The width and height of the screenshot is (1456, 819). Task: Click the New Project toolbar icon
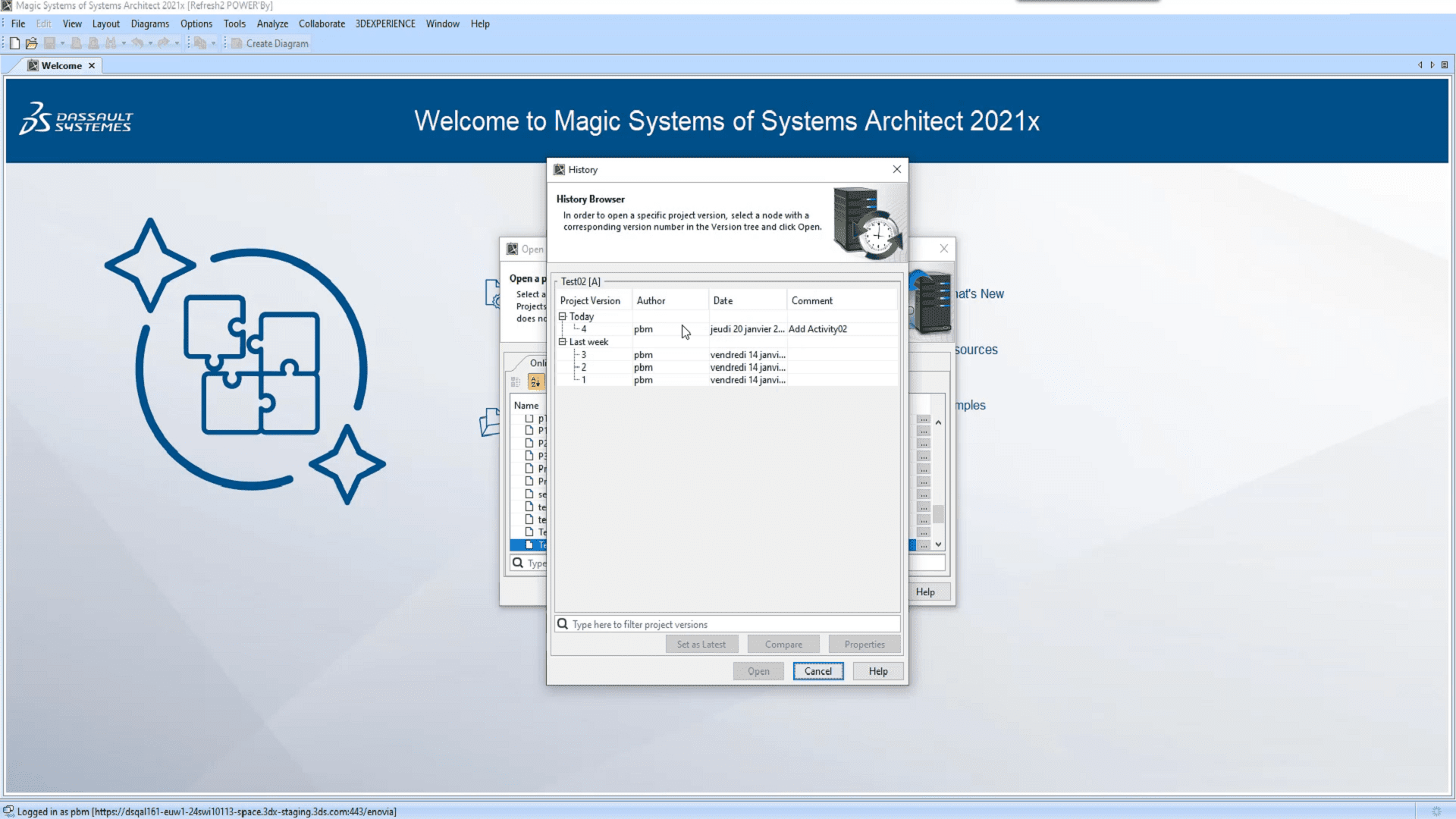click(x=14, y=43)
